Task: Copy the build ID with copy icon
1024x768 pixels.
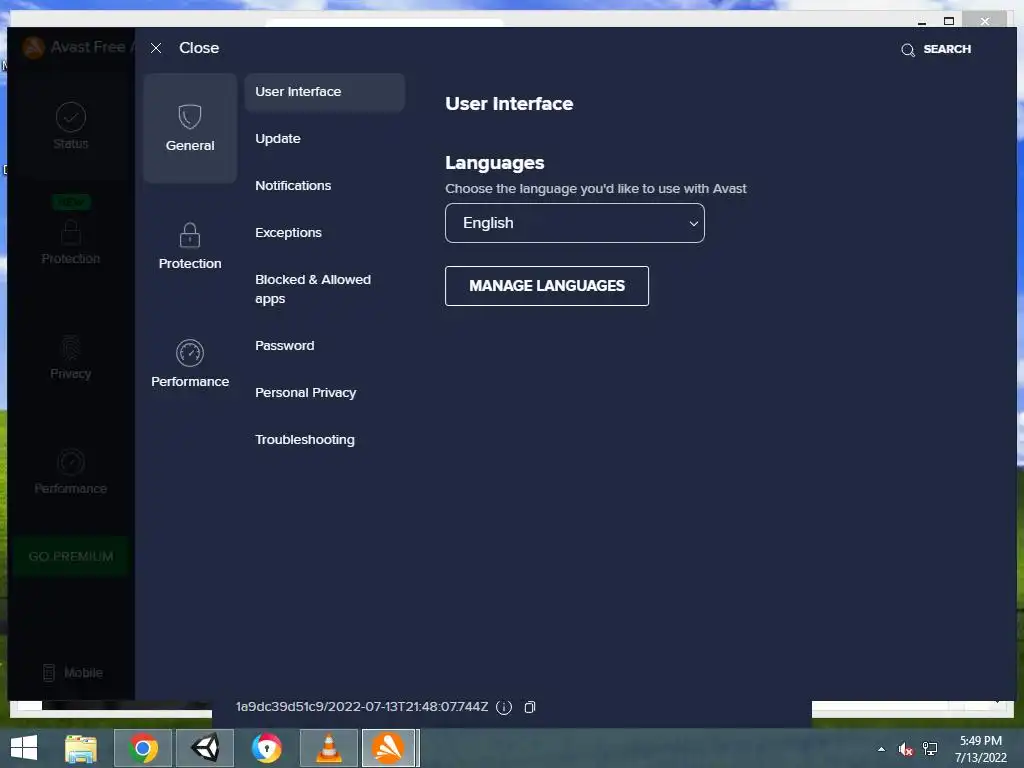Action: click(x=530, y=707)
